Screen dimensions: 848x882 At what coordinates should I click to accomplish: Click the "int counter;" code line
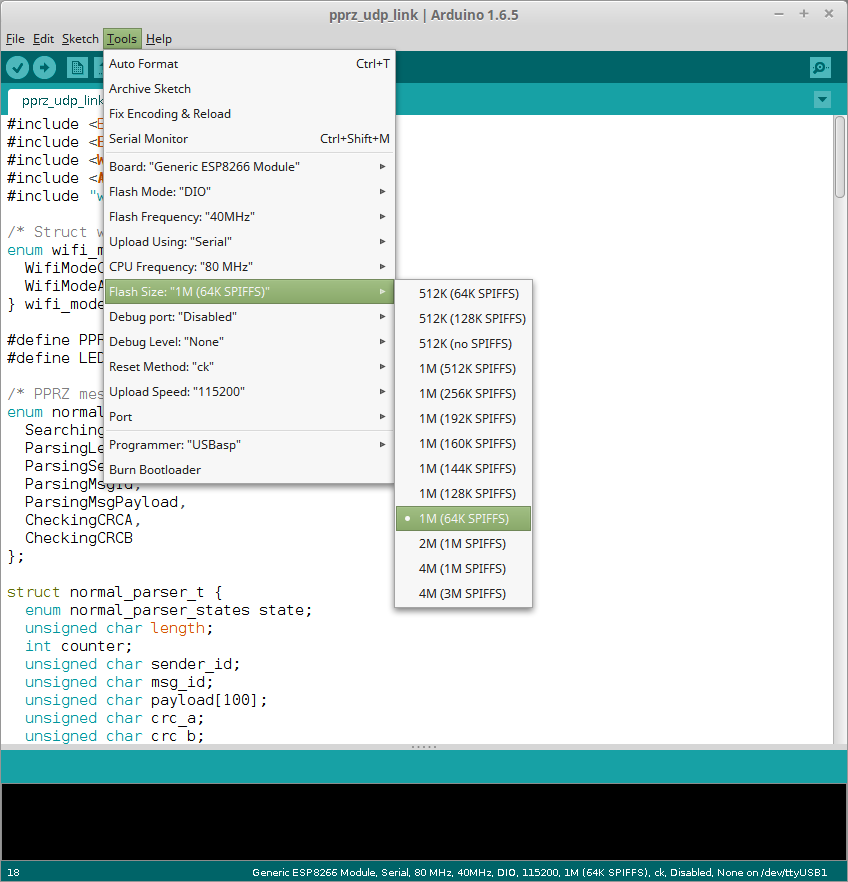click(78, 646)
